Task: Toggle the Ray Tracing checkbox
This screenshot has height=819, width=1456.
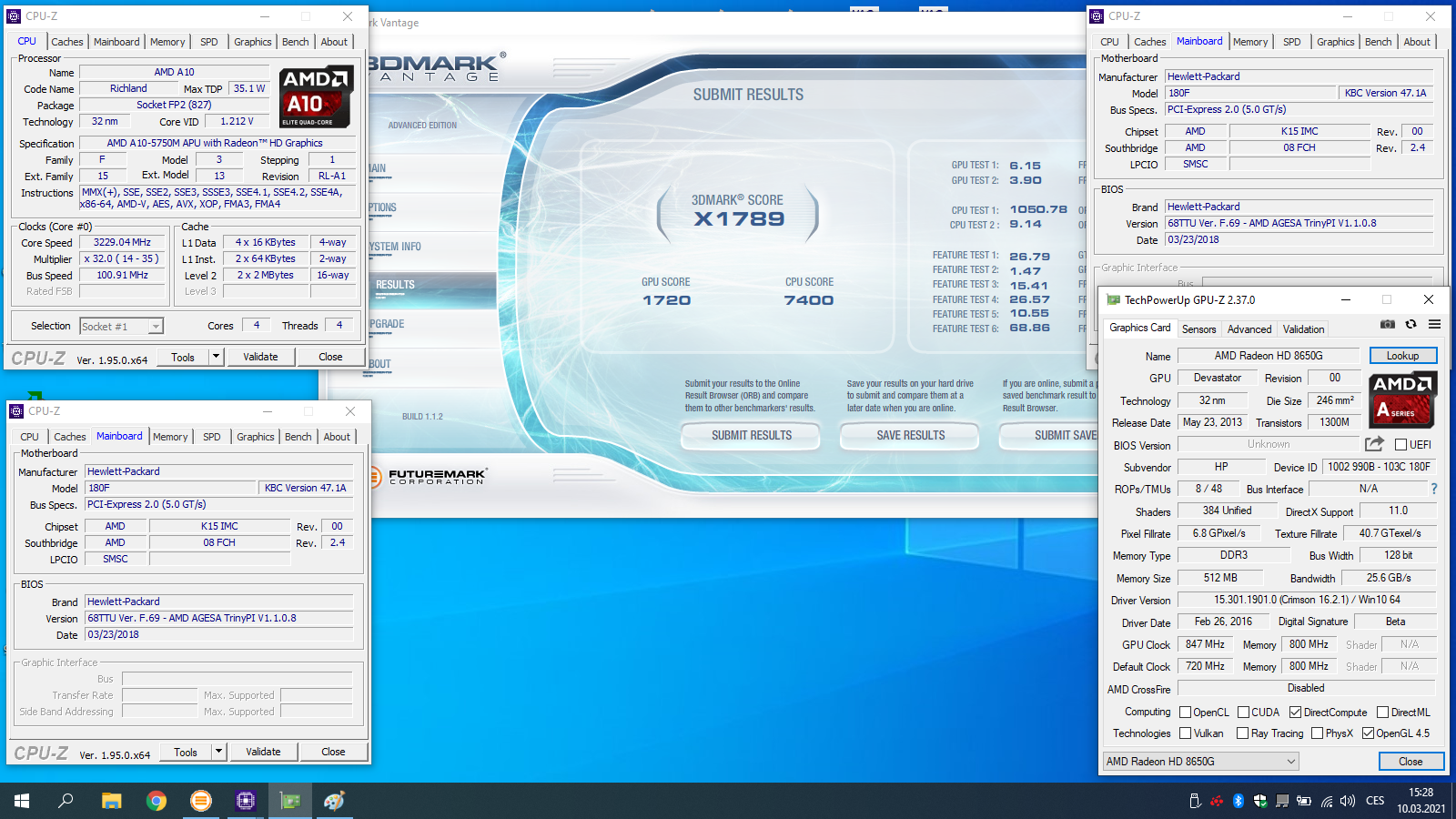Action: [x=1243, y=733]
